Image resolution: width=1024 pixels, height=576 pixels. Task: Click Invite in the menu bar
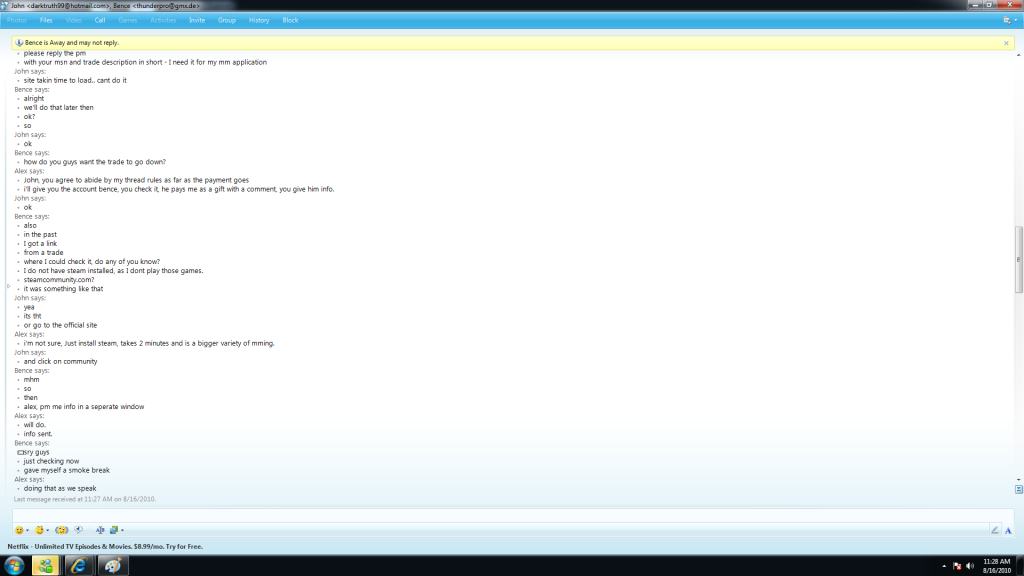[197, 20]
